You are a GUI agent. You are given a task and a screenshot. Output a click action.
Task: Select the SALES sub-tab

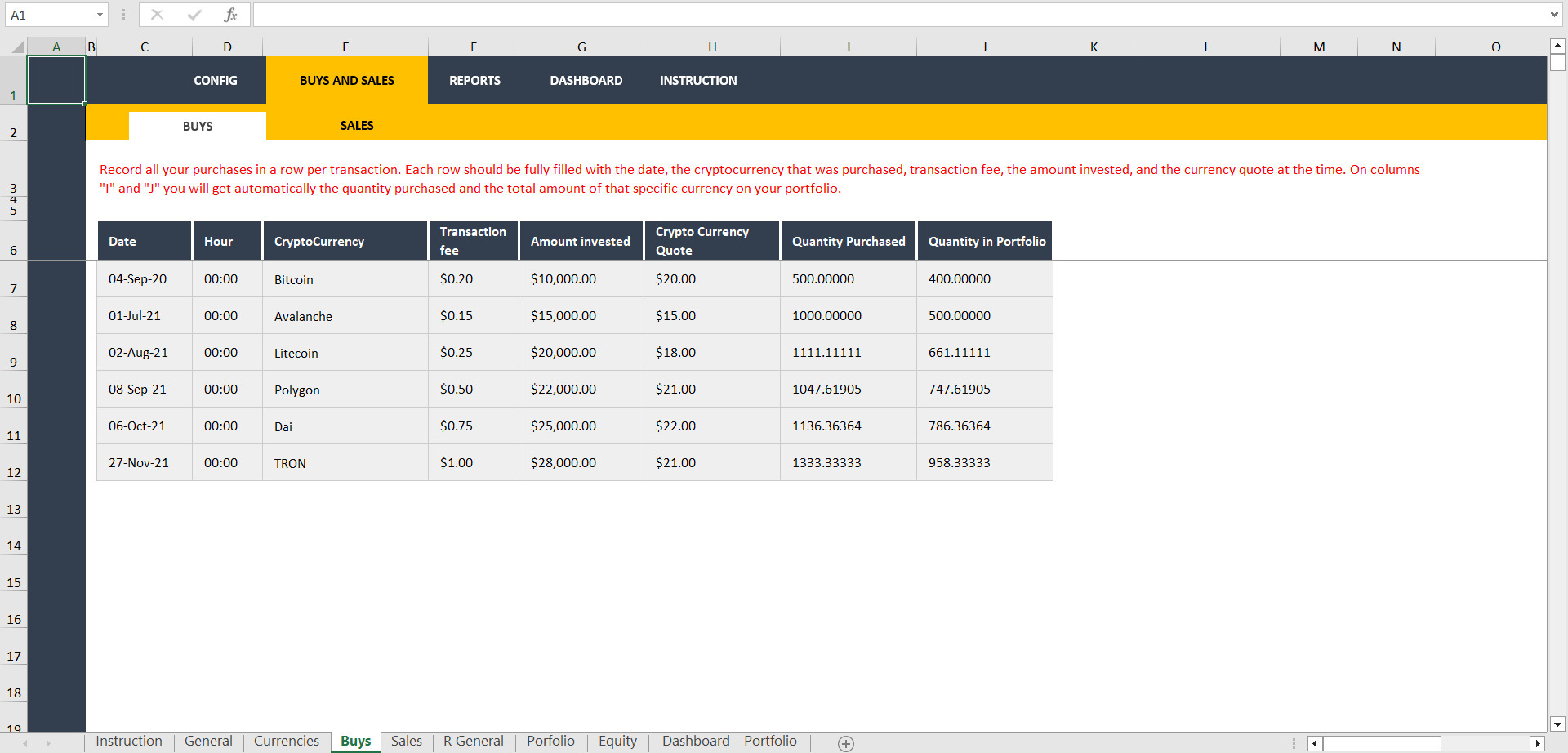tap(357, 125)
